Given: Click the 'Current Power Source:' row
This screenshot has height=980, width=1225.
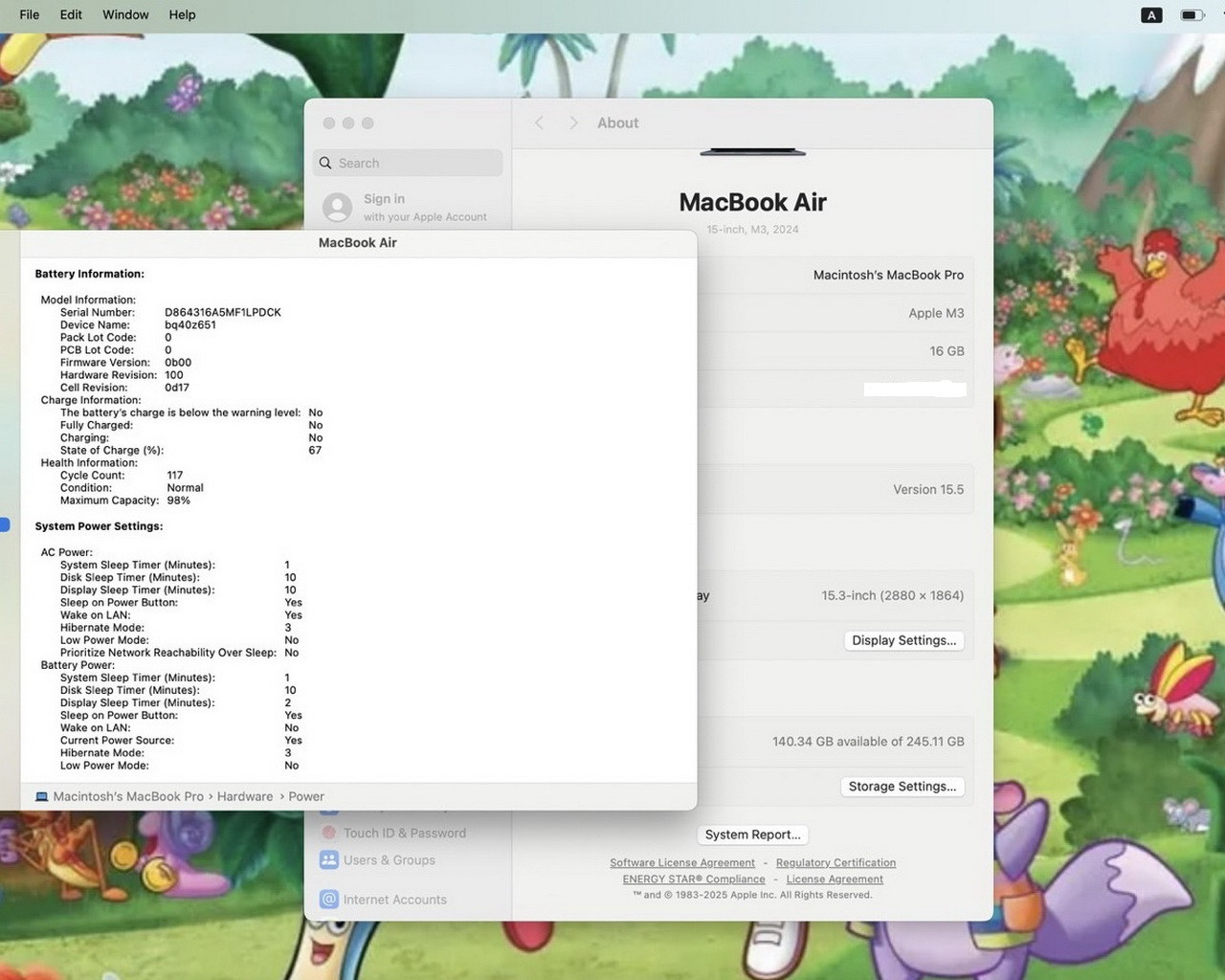Looking at the screenshot, I should click(x=181, y=740).
